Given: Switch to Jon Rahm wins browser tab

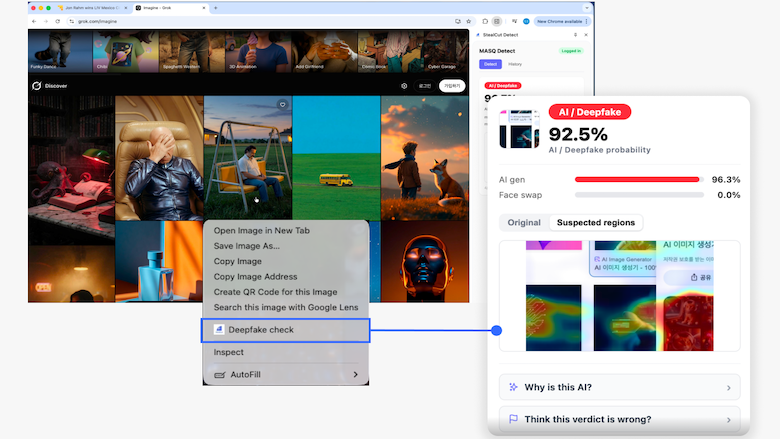Looking at the screenshot, I should [x=92, y=8].
